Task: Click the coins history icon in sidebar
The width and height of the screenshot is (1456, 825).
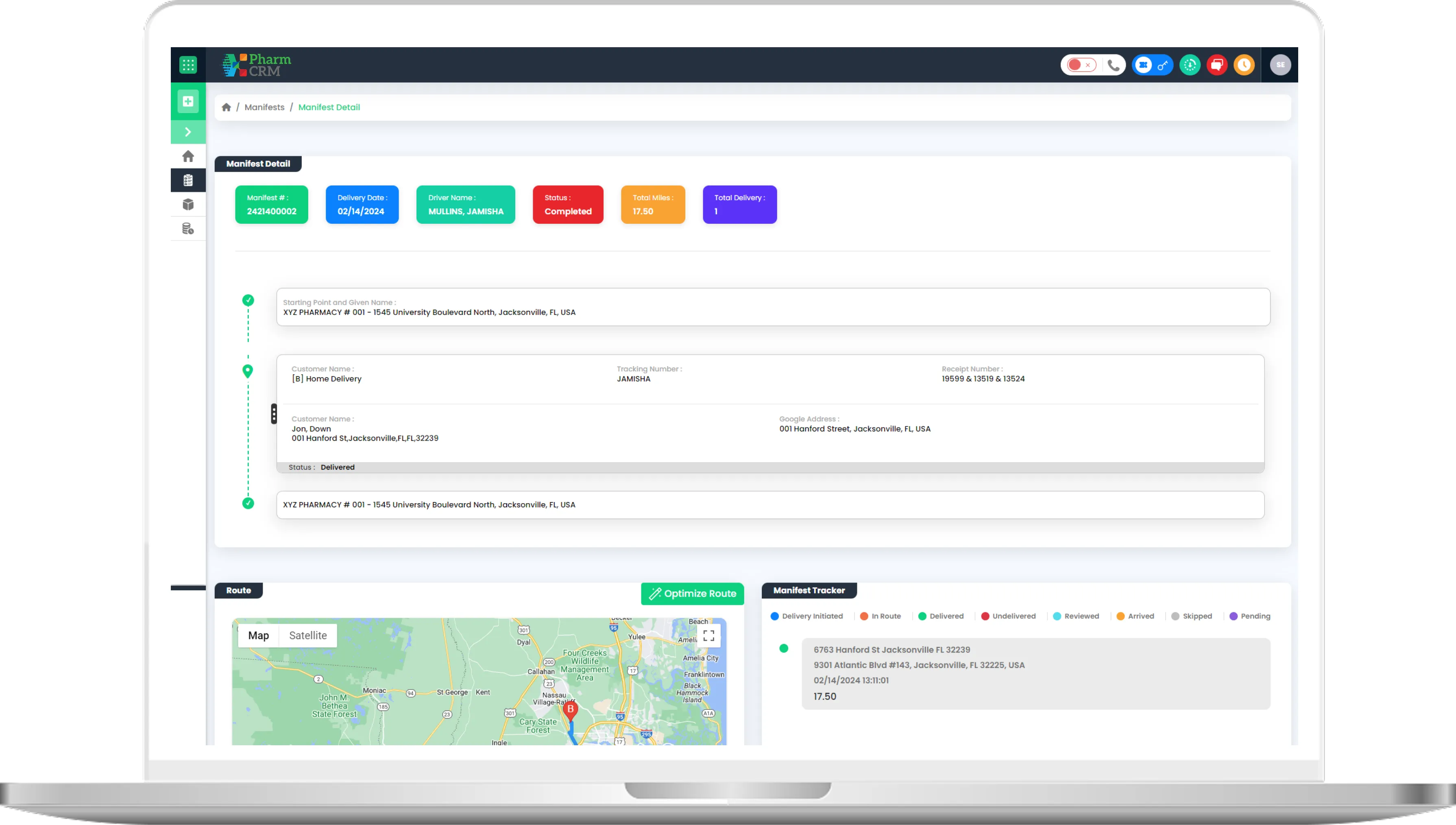Action: [187, 228]
